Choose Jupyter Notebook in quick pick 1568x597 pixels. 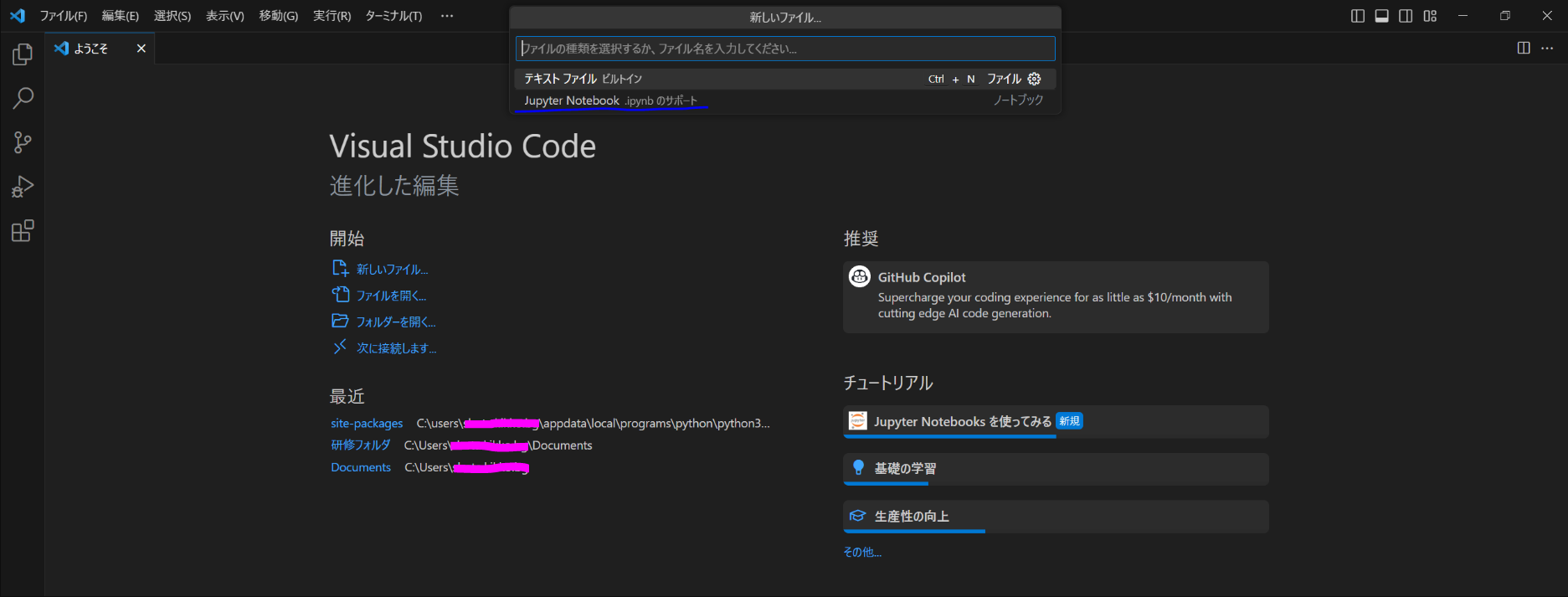(785, 100)
